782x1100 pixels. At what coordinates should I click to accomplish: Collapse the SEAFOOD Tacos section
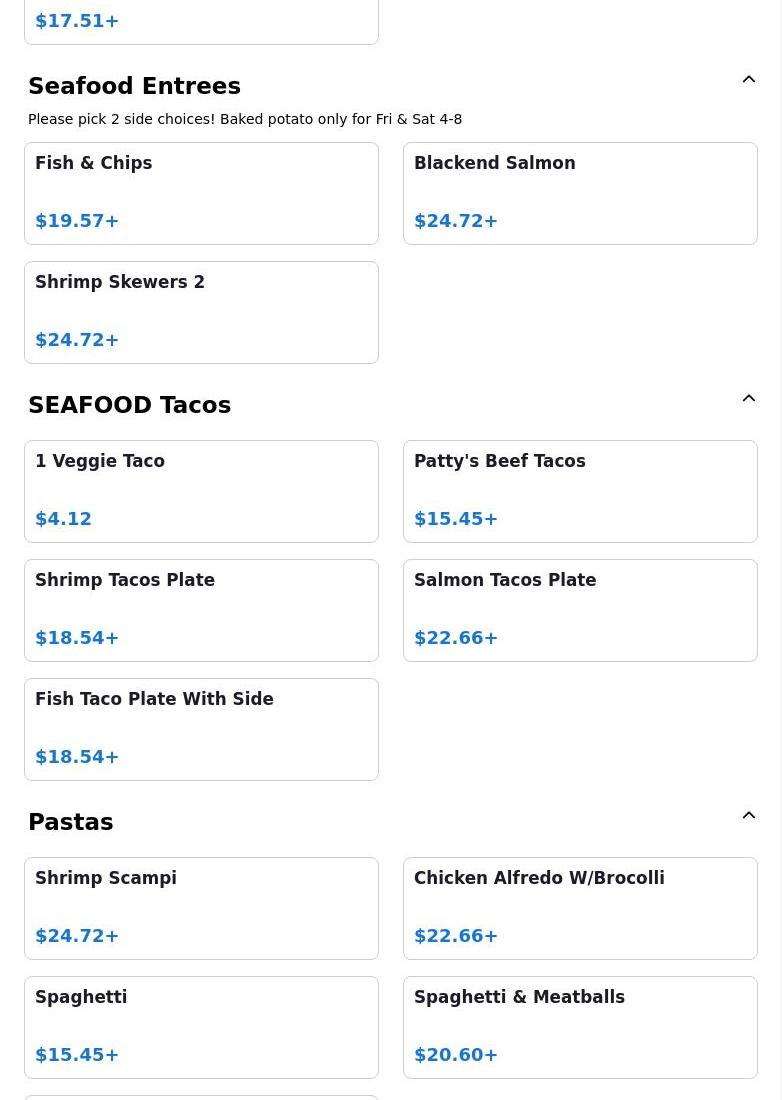point(748,399)
